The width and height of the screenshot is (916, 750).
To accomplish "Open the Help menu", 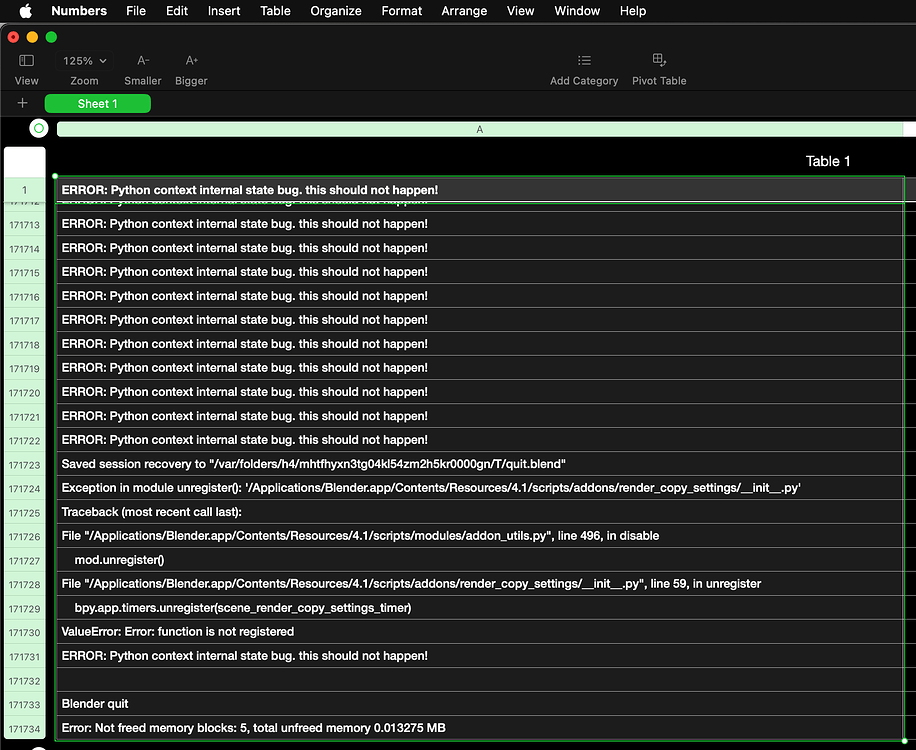I will click(x=633, y=11).
